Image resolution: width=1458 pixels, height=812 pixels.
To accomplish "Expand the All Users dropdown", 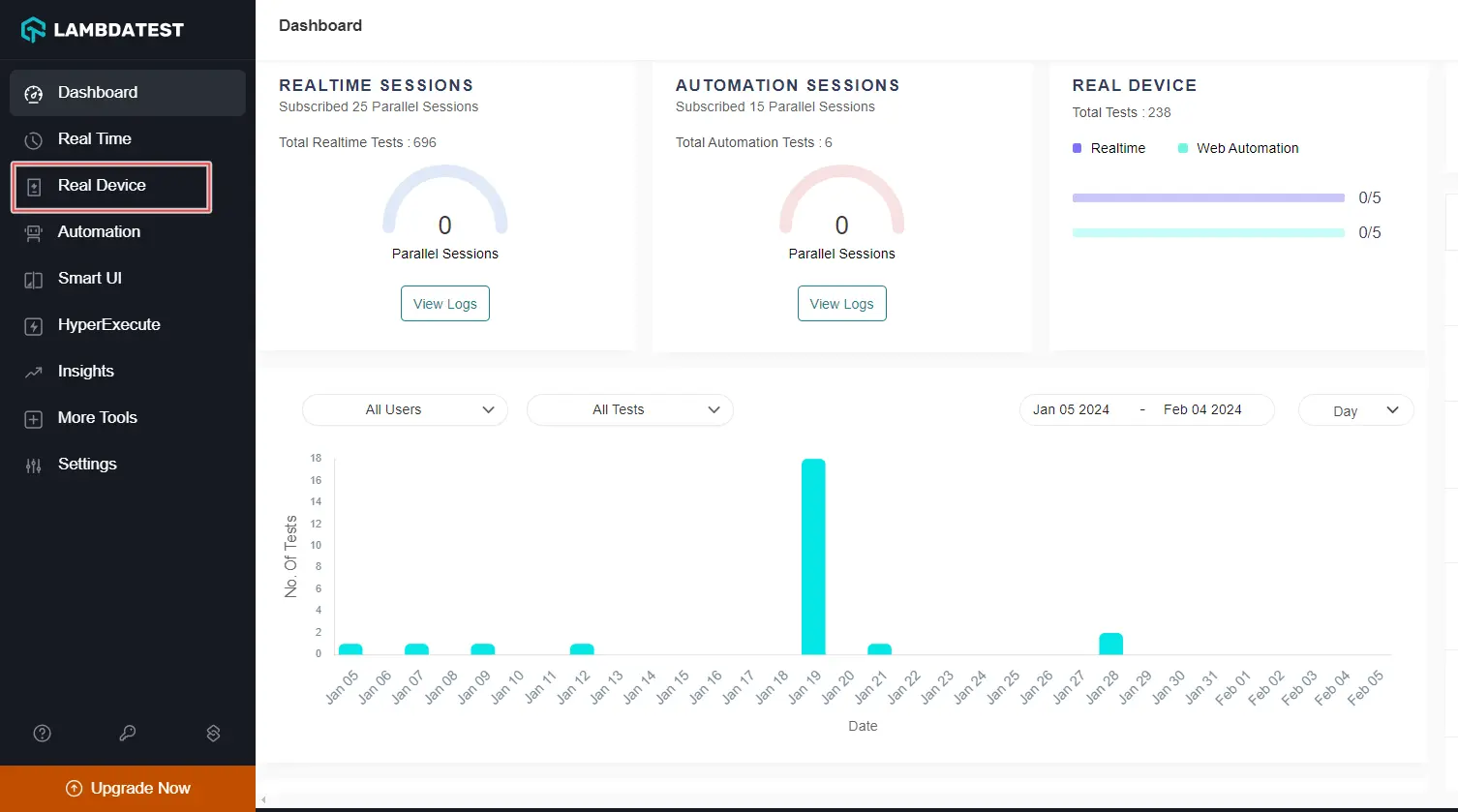I will click(405, 410).
